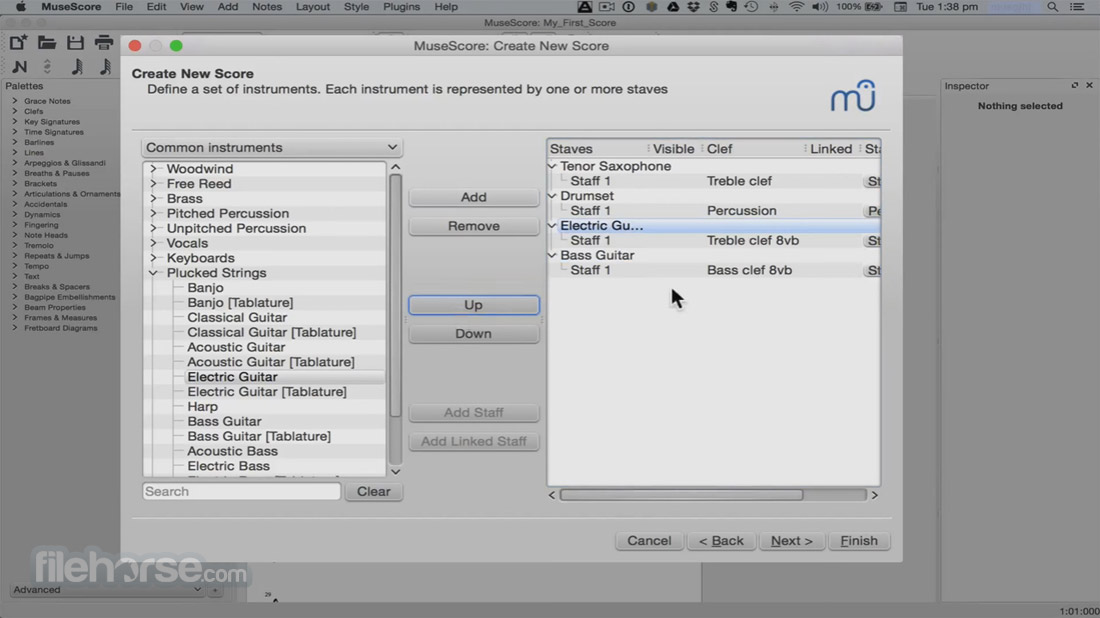Click the Bass clef 8vb cell
Image resolution: width=1100 pixels, height=618 pixels.
pos(749,270)
